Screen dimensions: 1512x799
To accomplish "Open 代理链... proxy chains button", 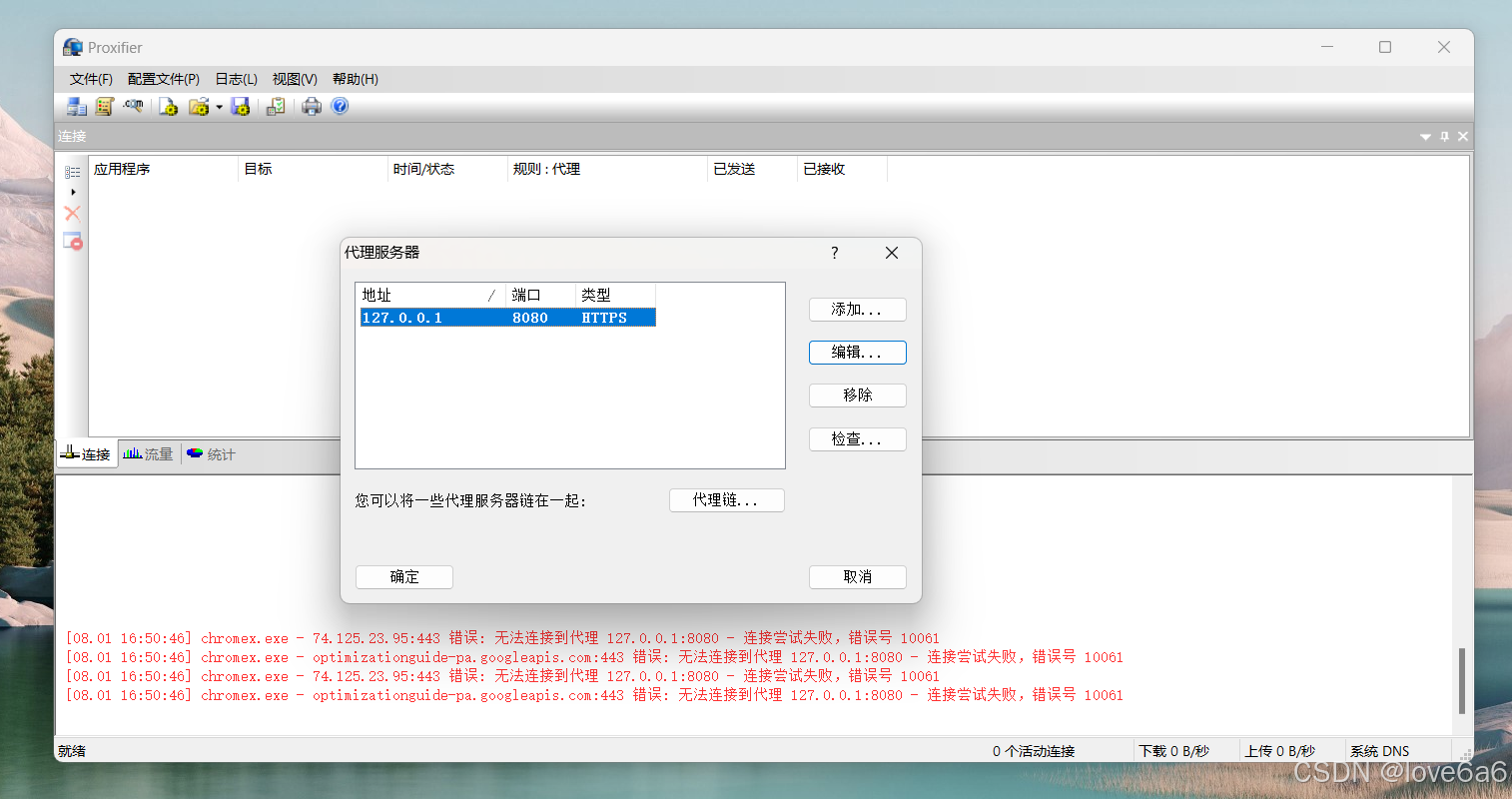I will click(x=727, y=500).
